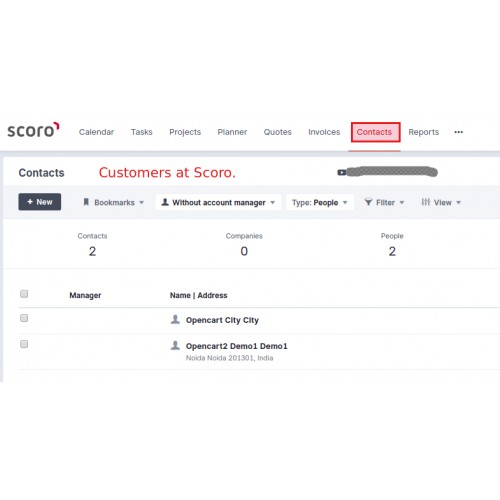Expand the Bookmarks dropdown
Viewport: 500px width, 500px height.
[113, 202]
